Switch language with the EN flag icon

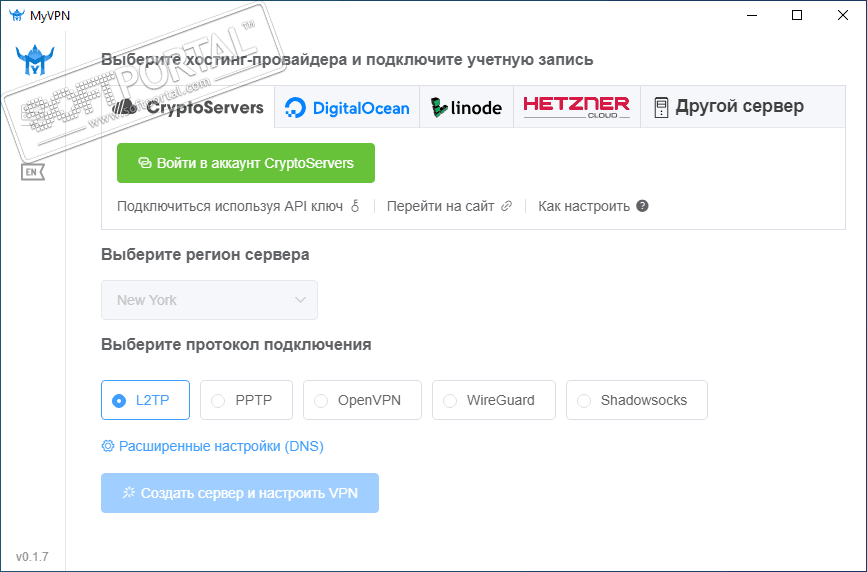[33, 172]
